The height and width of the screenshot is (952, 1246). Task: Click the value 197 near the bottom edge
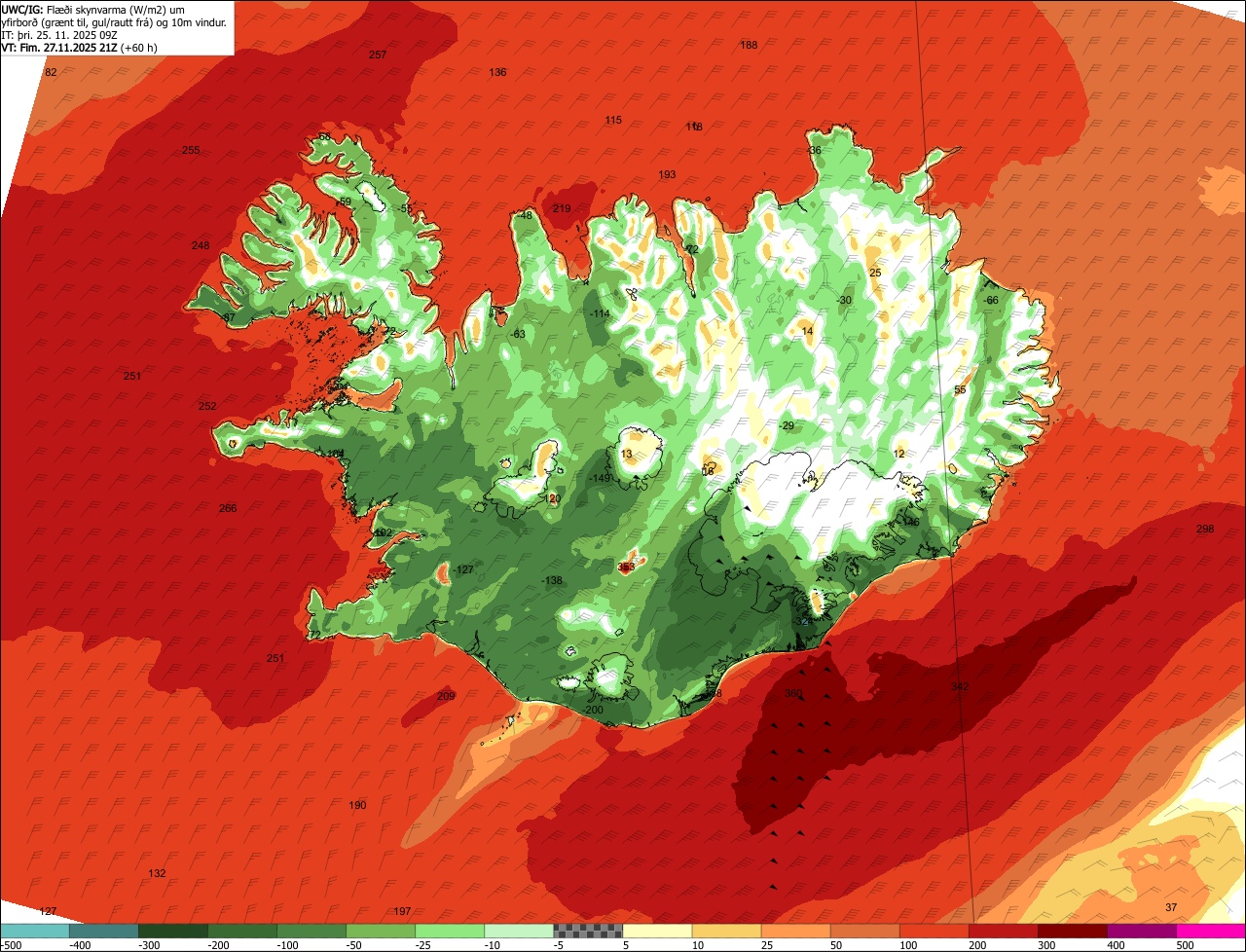point(402,911)
